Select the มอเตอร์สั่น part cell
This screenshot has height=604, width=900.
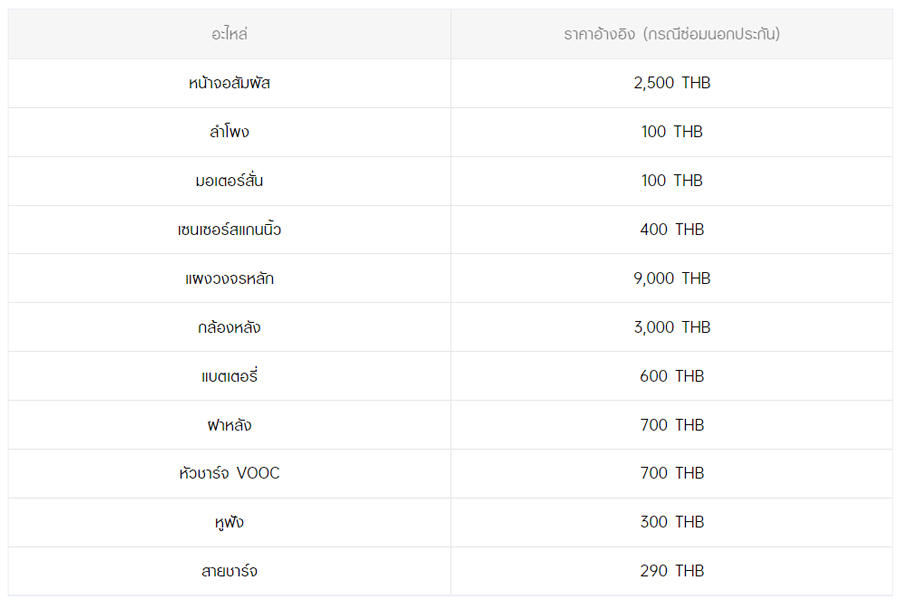pyautogui.click(x=229, y=181)
